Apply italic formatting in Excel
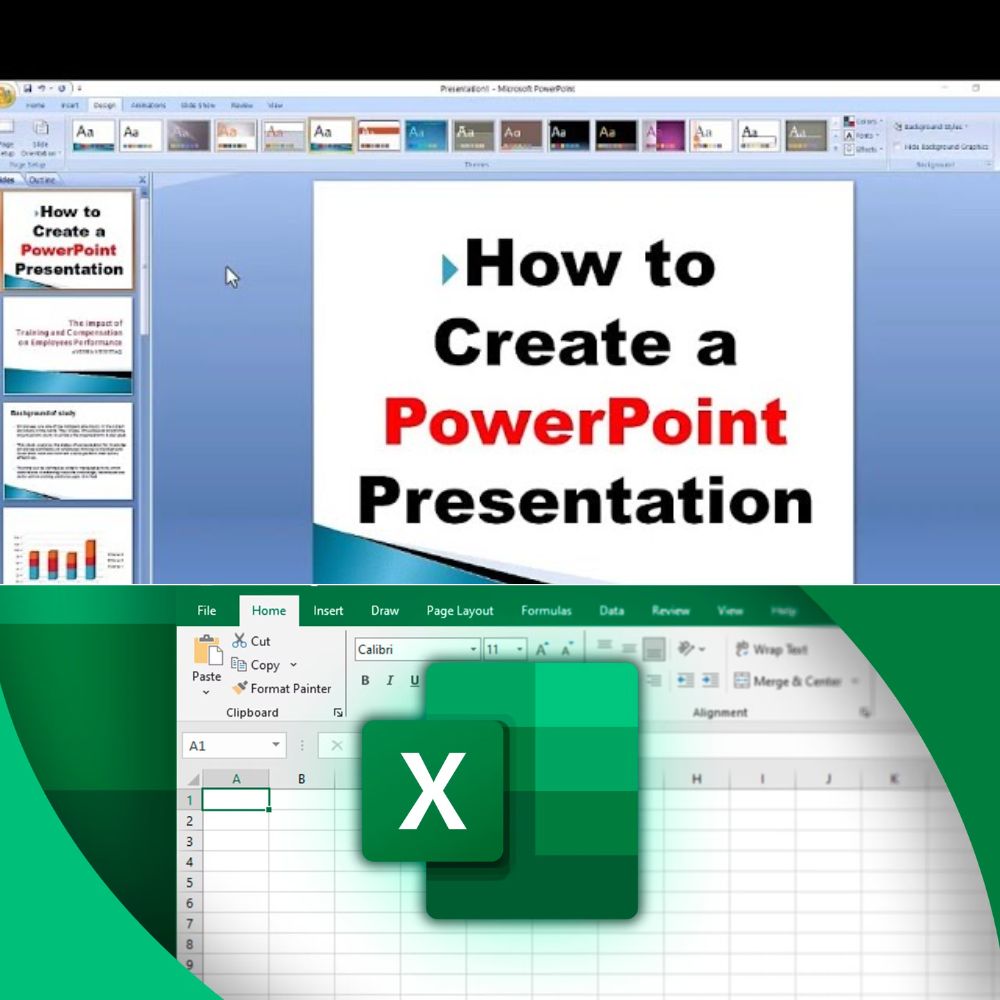The width and height of the screenshot is (1000, 1000). [390, 680]
